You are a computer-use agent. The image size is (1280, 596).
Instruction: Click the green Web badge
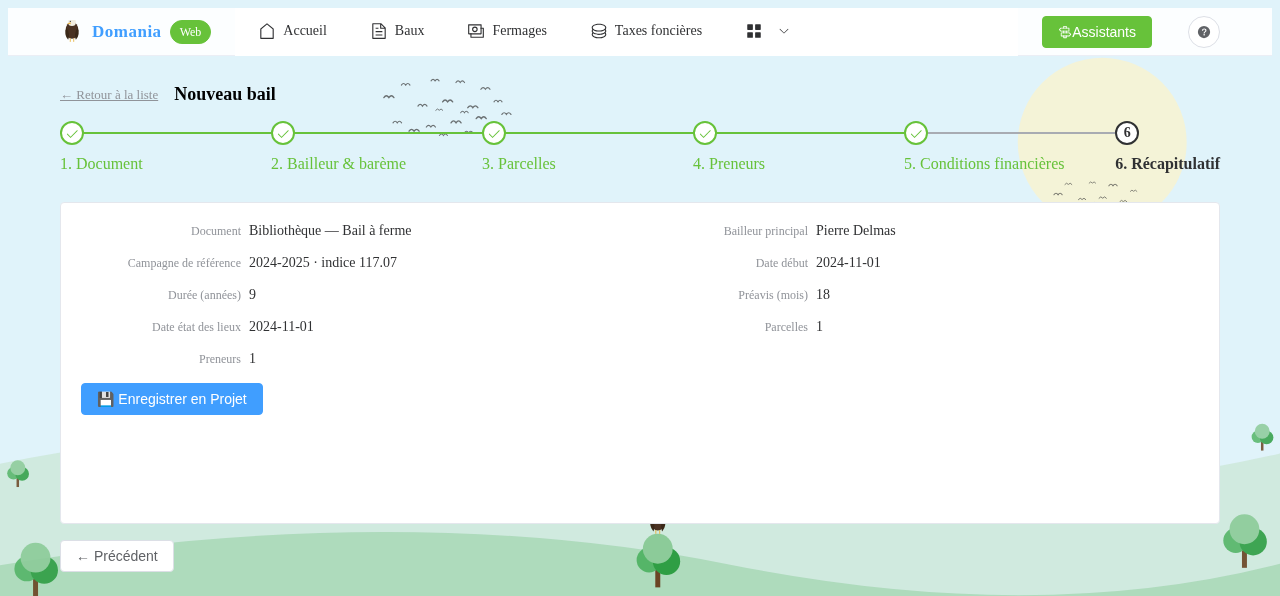(x=190, y=32)
